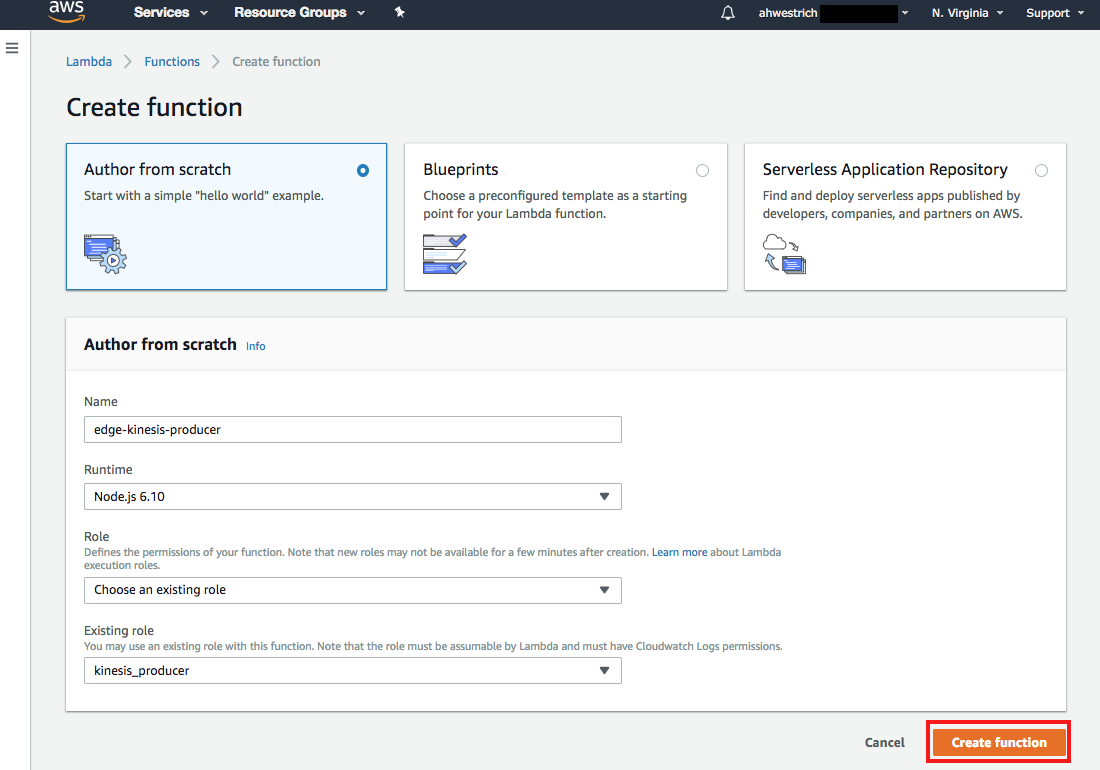This screenshot has height=770, width=1100.
Task: Select the Blueprints radio button
Action: tap(702, 170)
